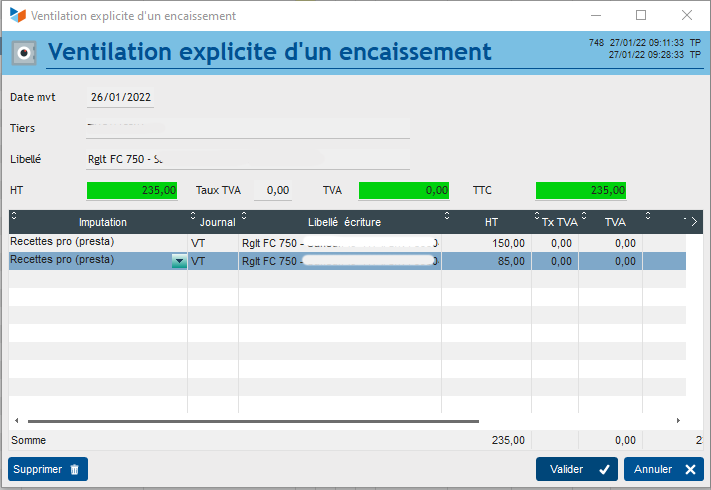Click the green TTC amount field
Viewport: 711px width, 490px height.
[580, 190]
